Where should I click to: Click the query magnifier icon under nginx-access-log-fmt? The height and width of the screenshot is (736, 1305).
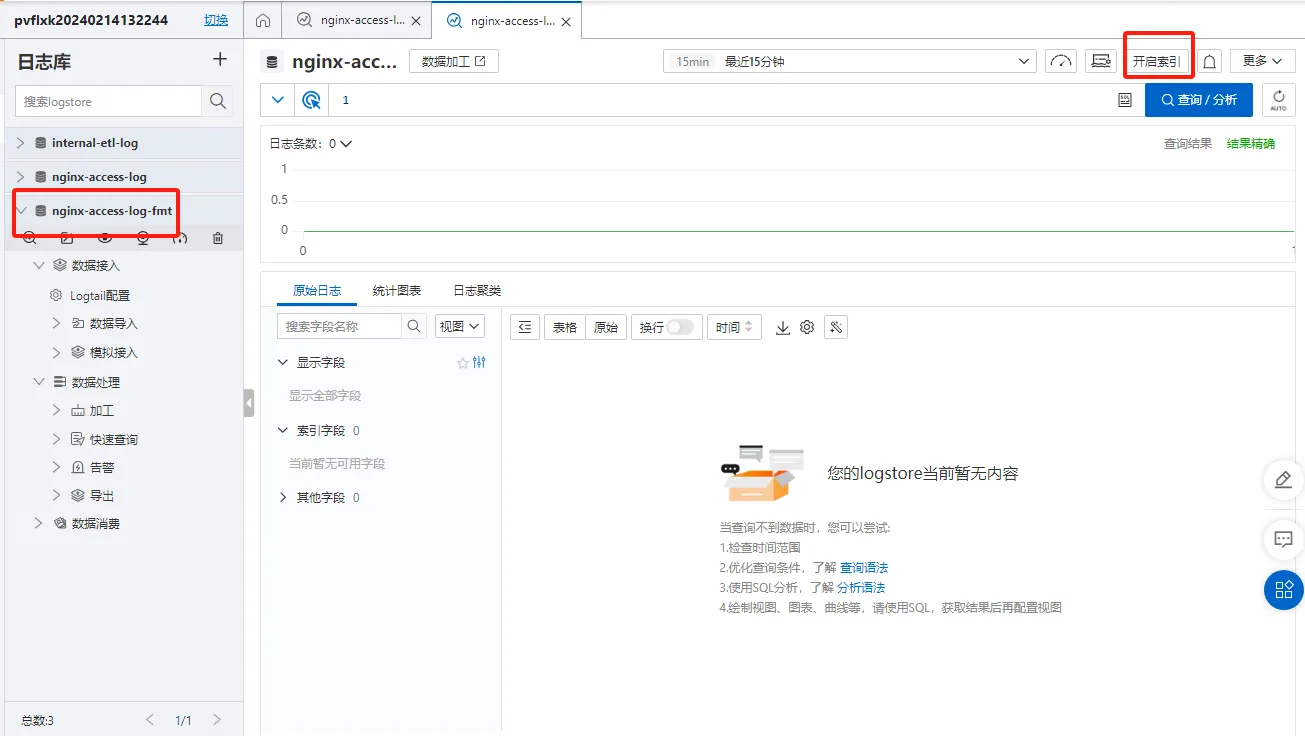click(x=30, y=238)
